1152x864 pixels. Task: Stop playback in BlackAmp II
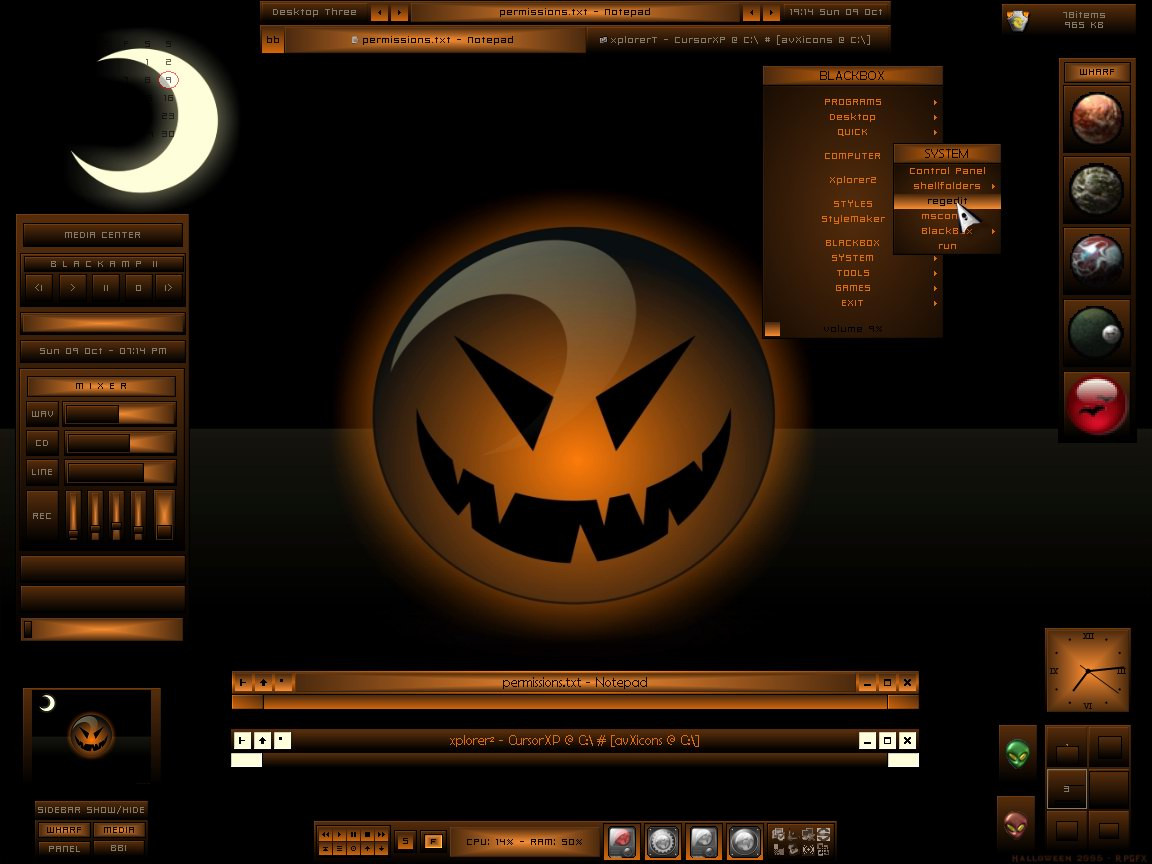(x=138, y=287)
